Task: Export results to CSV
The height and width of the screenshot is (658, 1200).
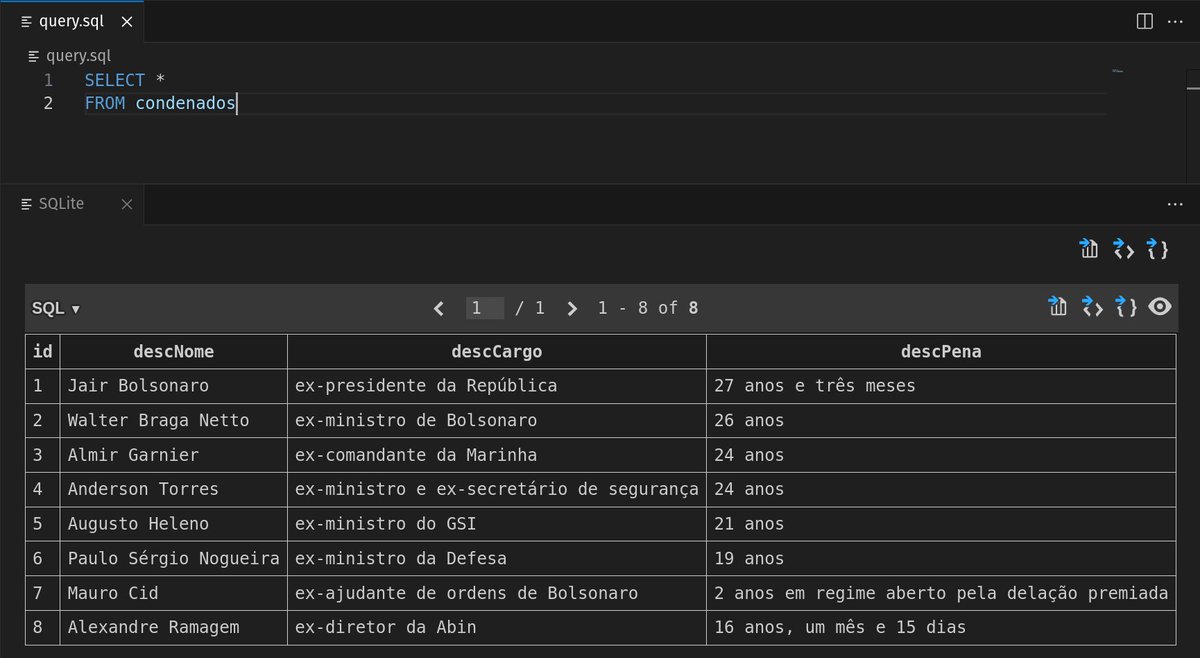Action: 1088,249
